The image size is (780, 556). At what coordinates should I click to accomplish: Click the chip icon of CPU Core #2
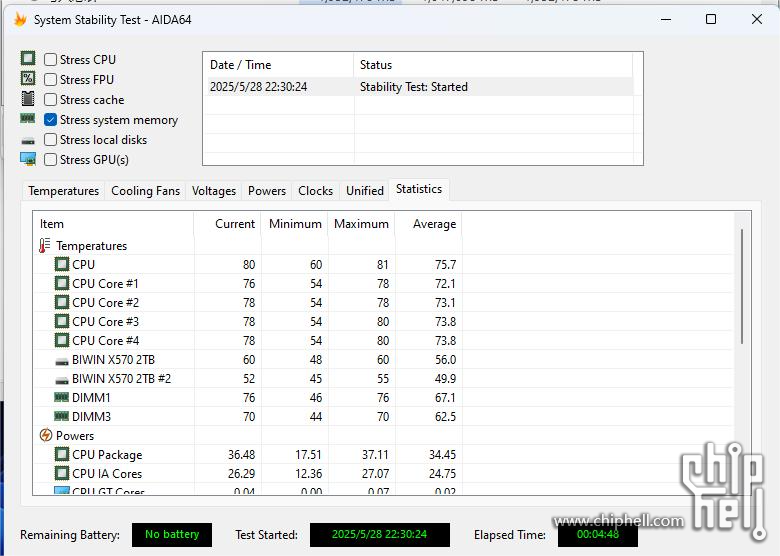pos(62,302)
